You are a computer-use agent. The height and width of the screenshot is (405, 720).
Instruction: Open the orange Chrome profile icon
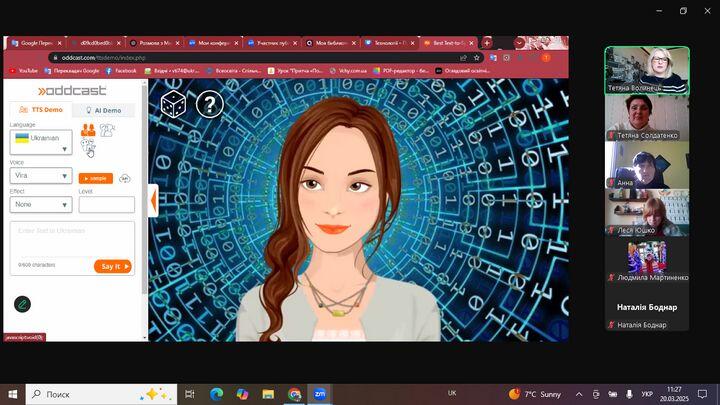point(546,58)
